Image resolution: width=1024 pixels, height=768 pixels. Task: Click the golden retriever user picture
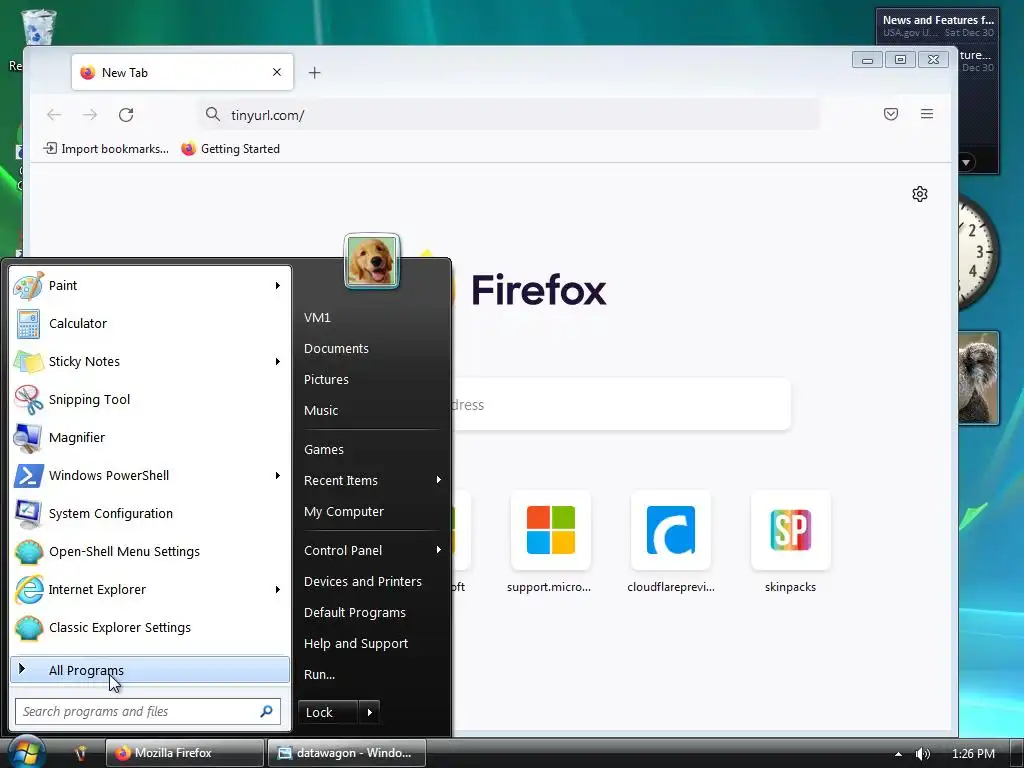(372, 261)
